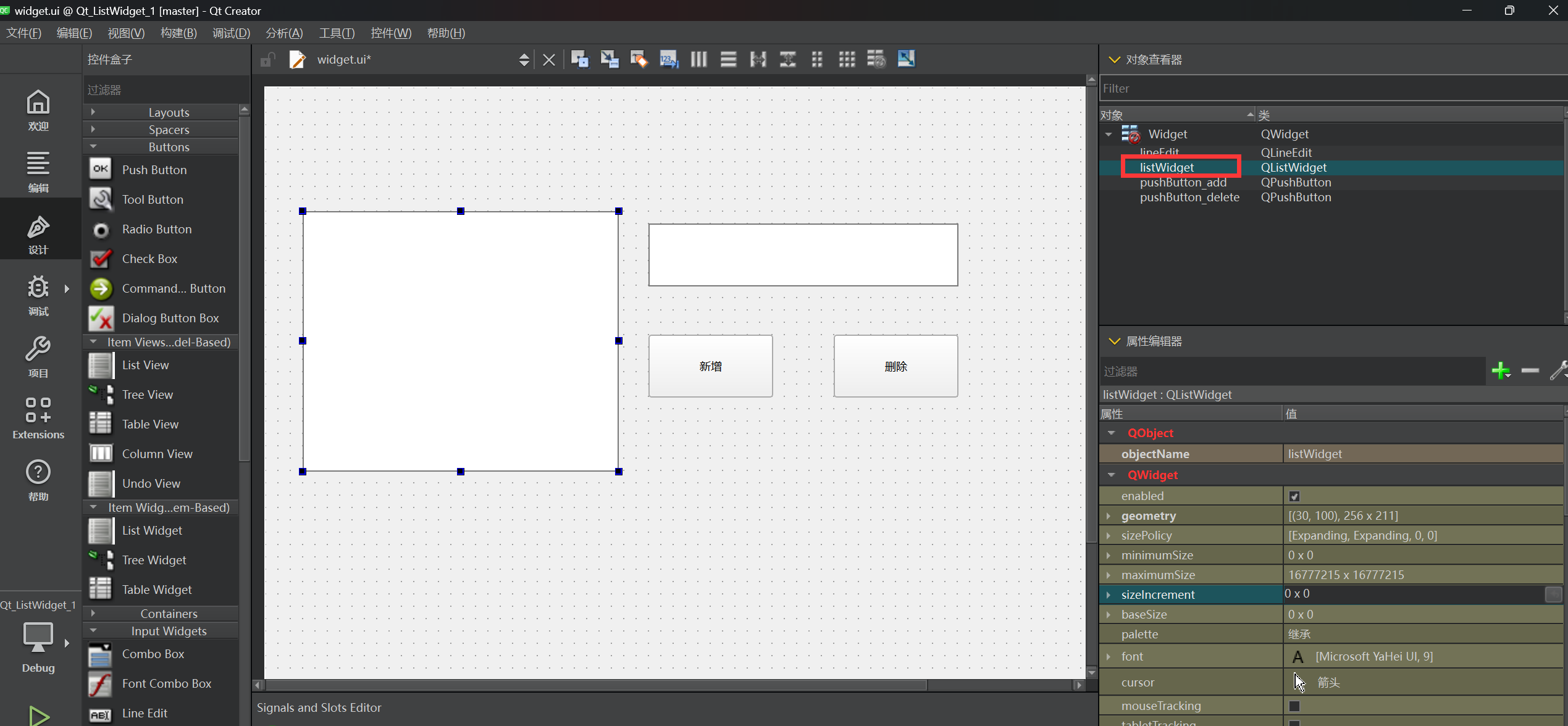Expand the Spacers widget category

(161, 130)
